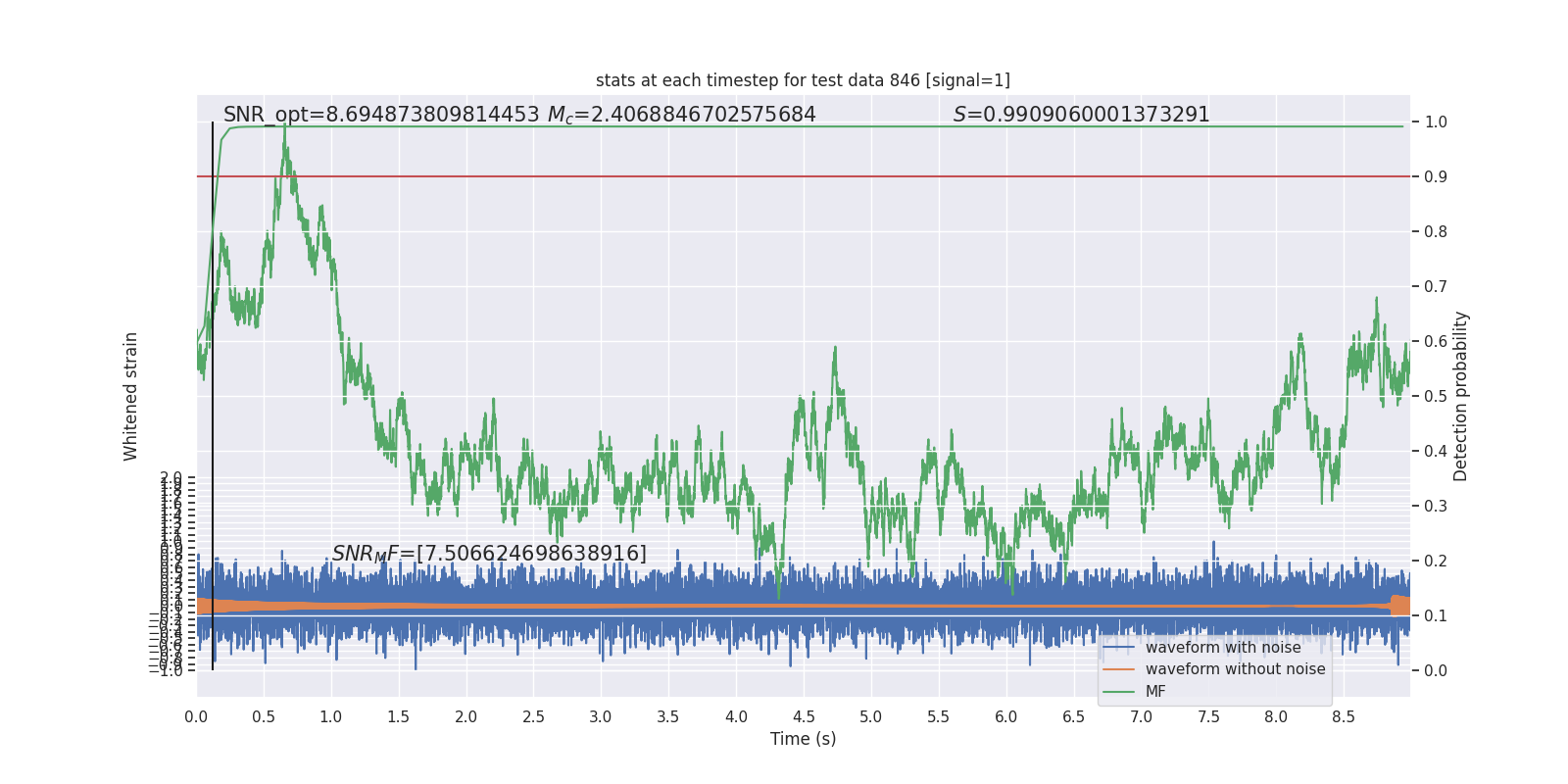
Task: Click the right-axis tick label 0.3
Action: pyautogui.click(x=1436, y=507)
